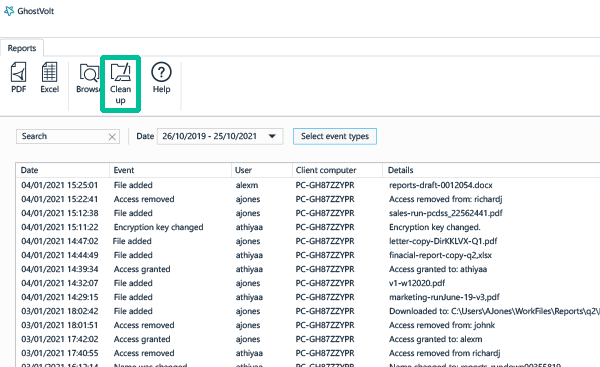Clear the Search box with X
The height and width of the screenshot is (367, 600).
[x=112, y=137]
